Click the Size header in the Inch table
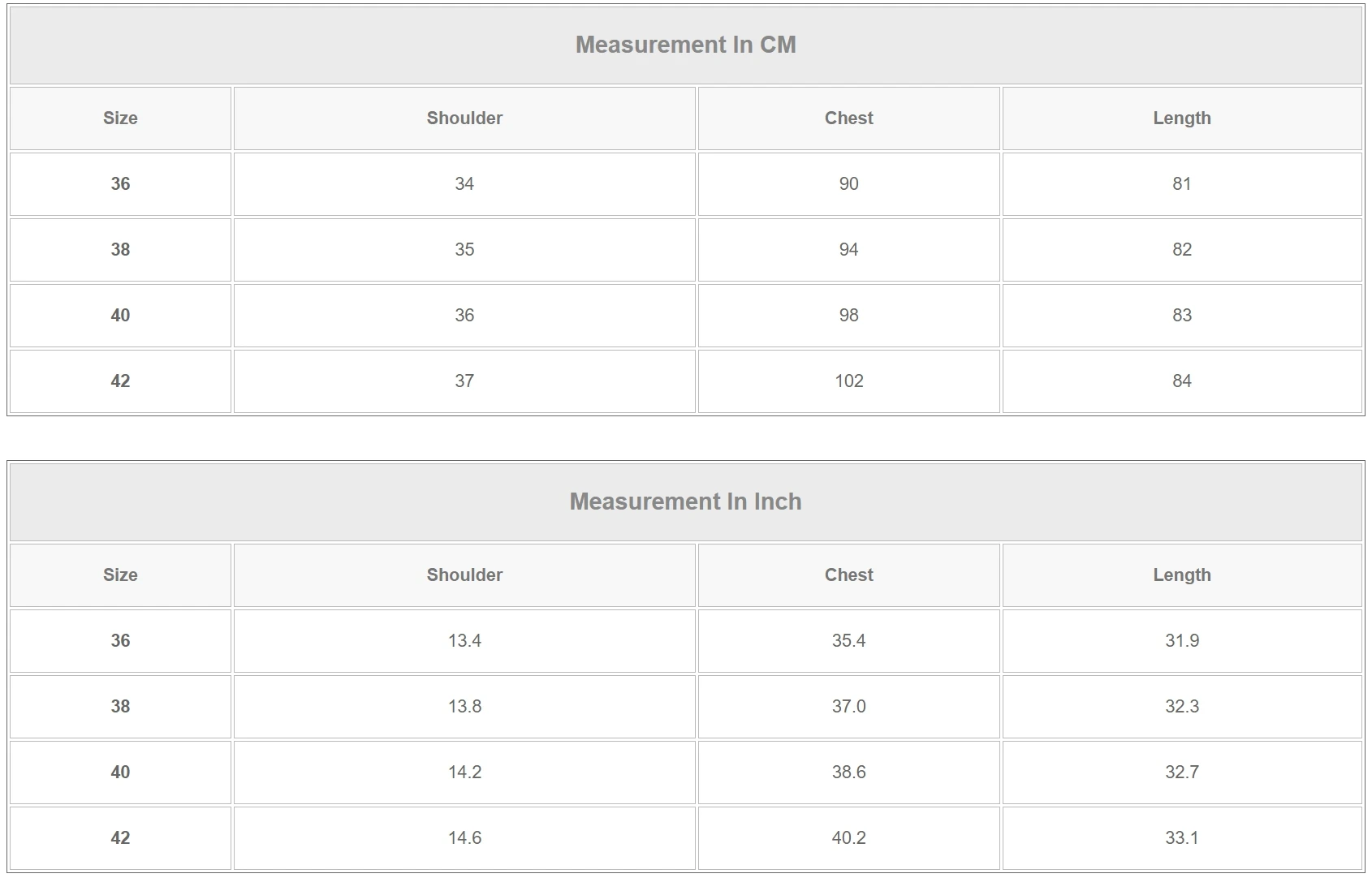The width and height of the screenshot is (1372, 878). (120, 575)
